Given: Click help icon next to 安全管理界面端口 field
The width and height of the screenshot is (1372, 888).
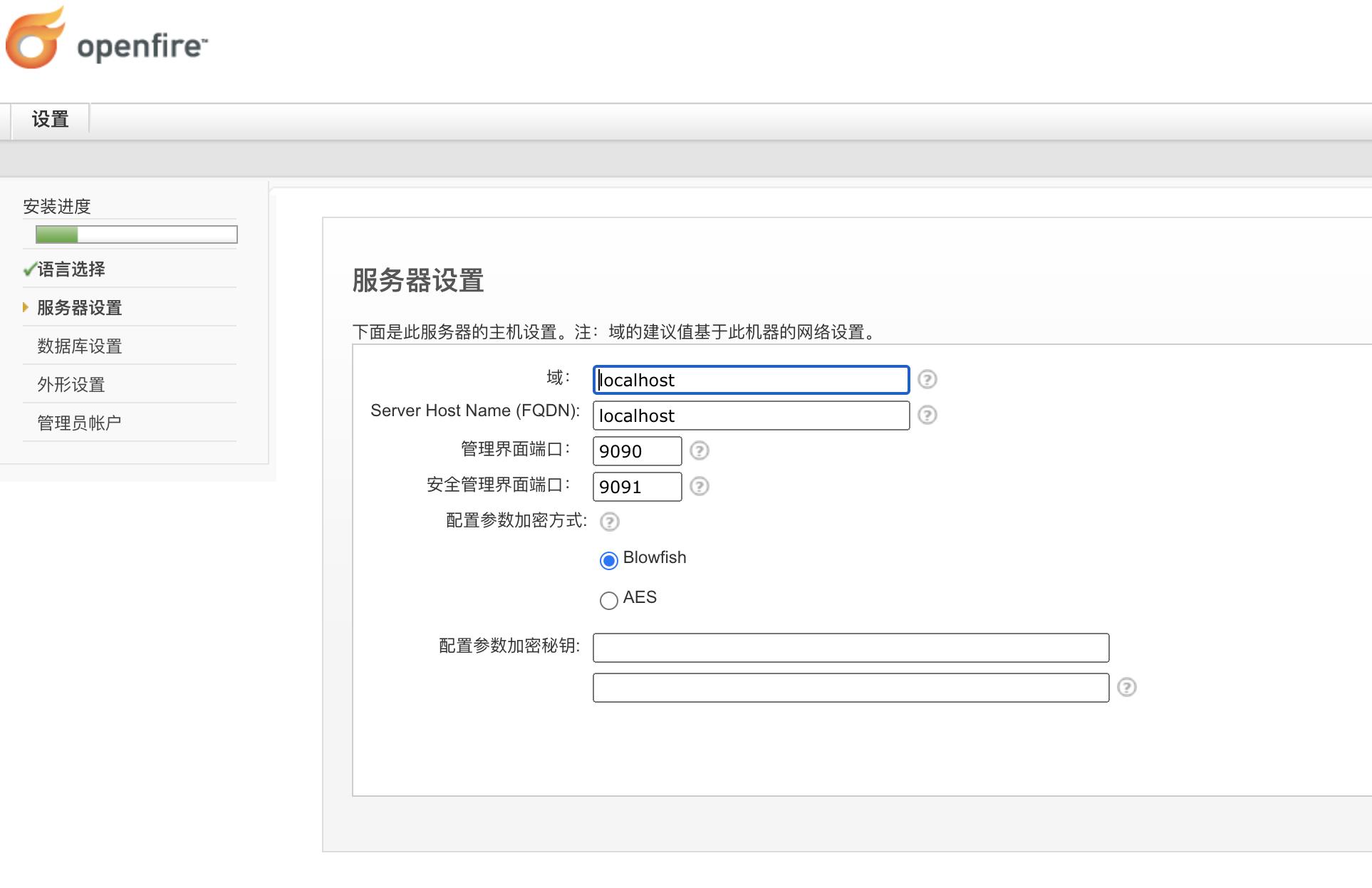Looking at the screenshot, I should [700, 486].
